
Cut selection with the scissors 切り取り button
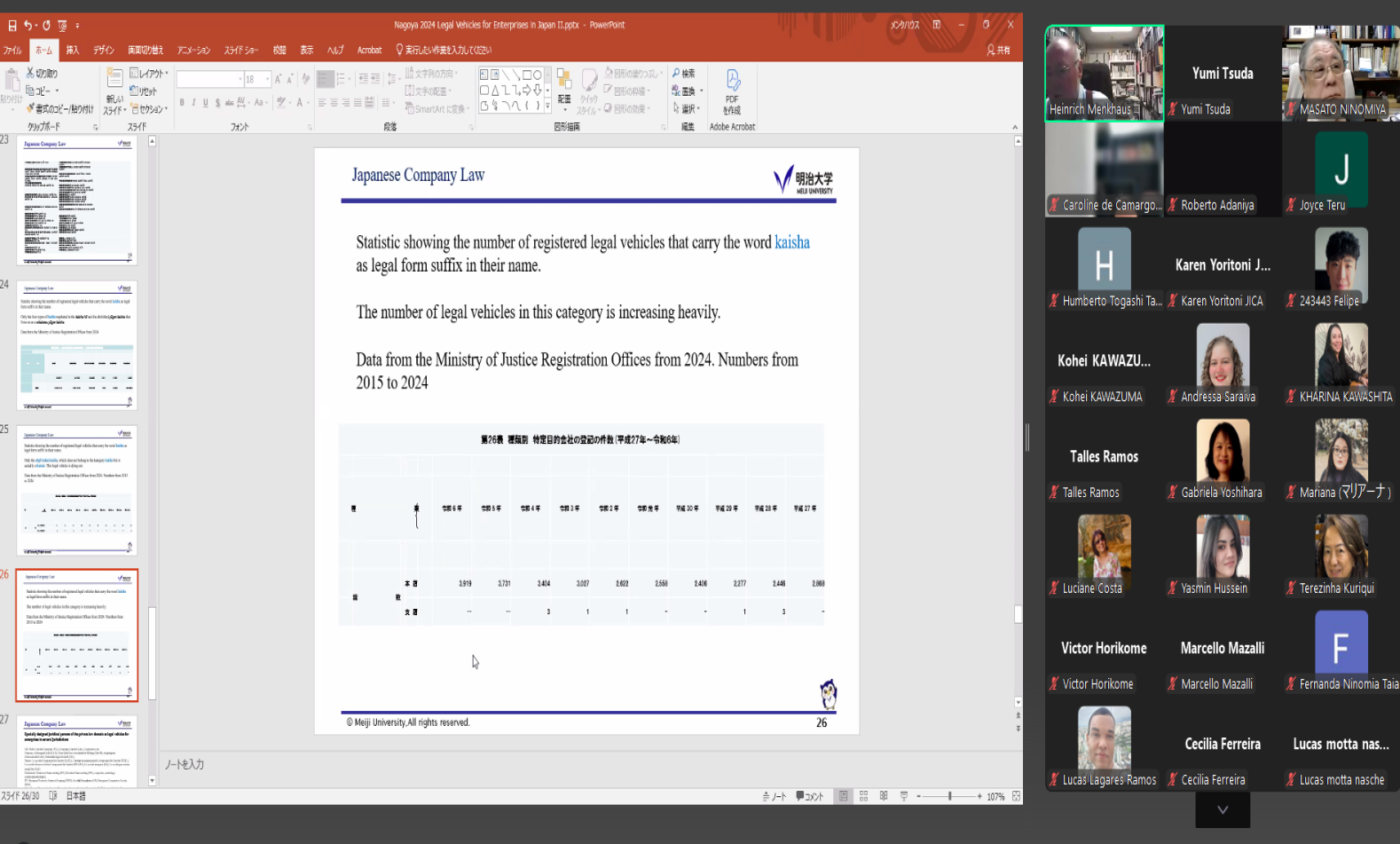pyautogui.click(x=42, y=74)
